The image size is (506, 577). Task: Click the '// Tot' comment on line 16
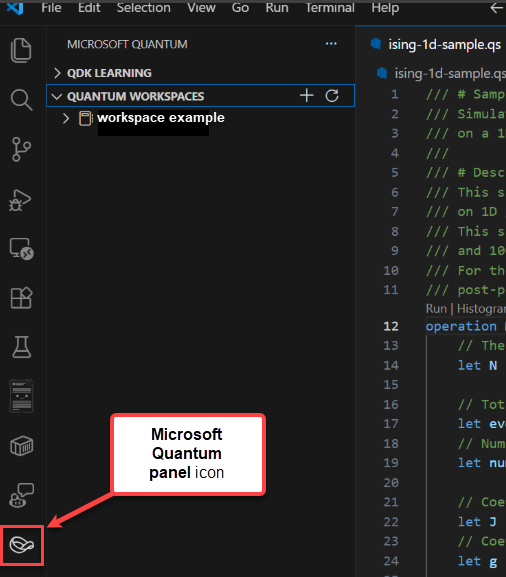[x=481, y=404]
